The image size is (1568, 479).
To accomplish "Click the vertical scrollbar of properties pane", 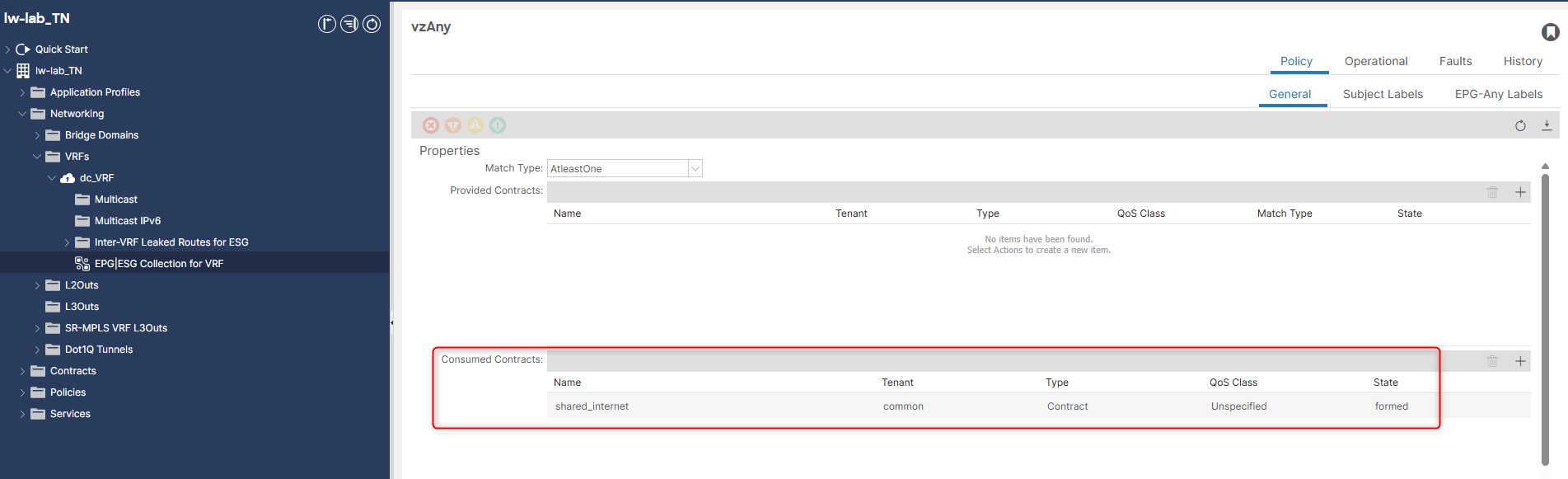I will (x=1545, y=317).
